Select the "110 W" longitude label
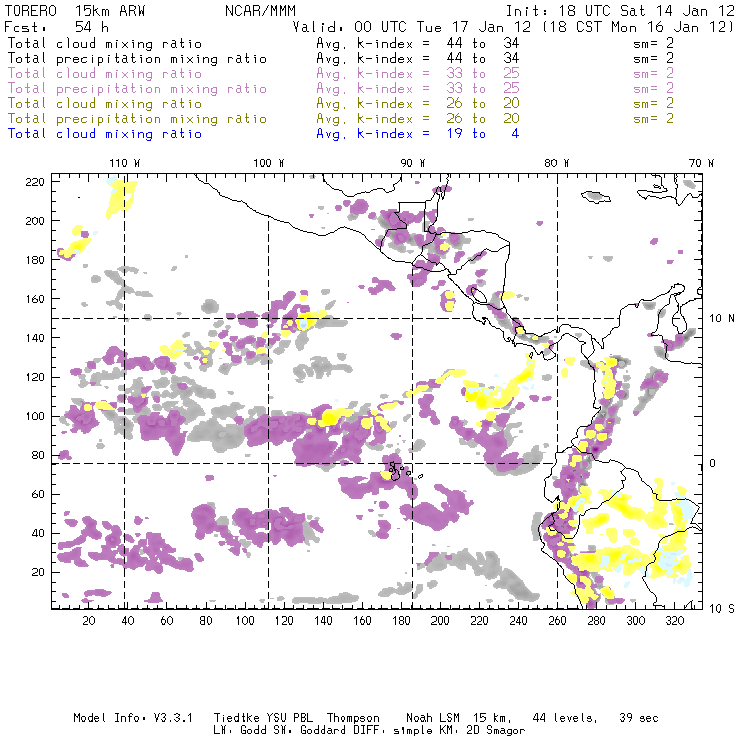Viewport: 740px width, 740px height. point(125,163)
